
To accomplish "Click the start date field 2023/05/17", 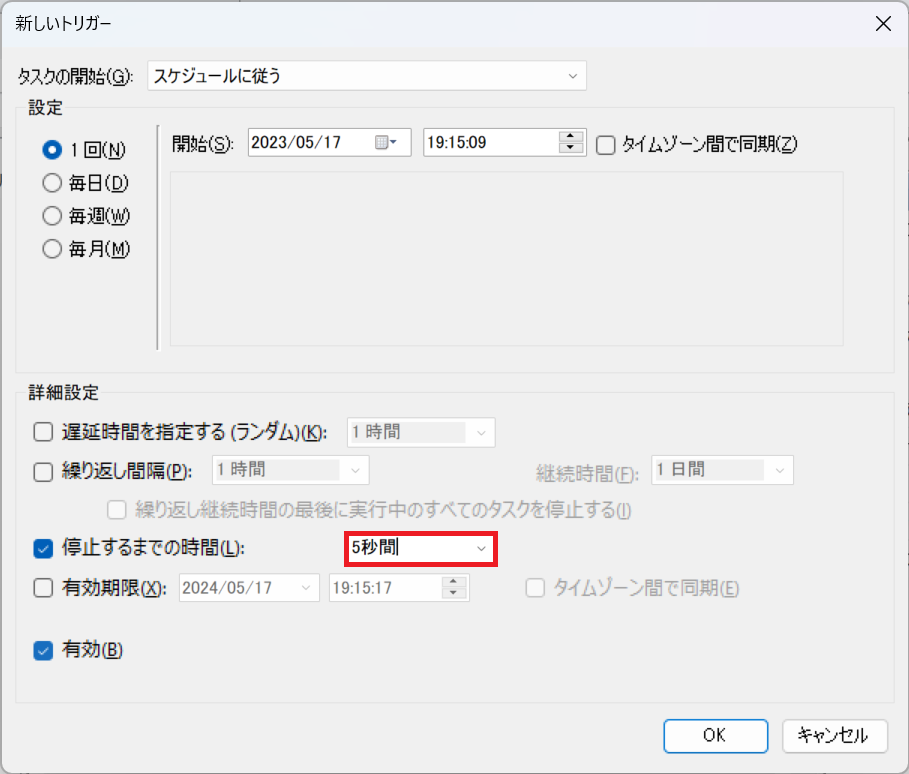I will pos(329,143).
